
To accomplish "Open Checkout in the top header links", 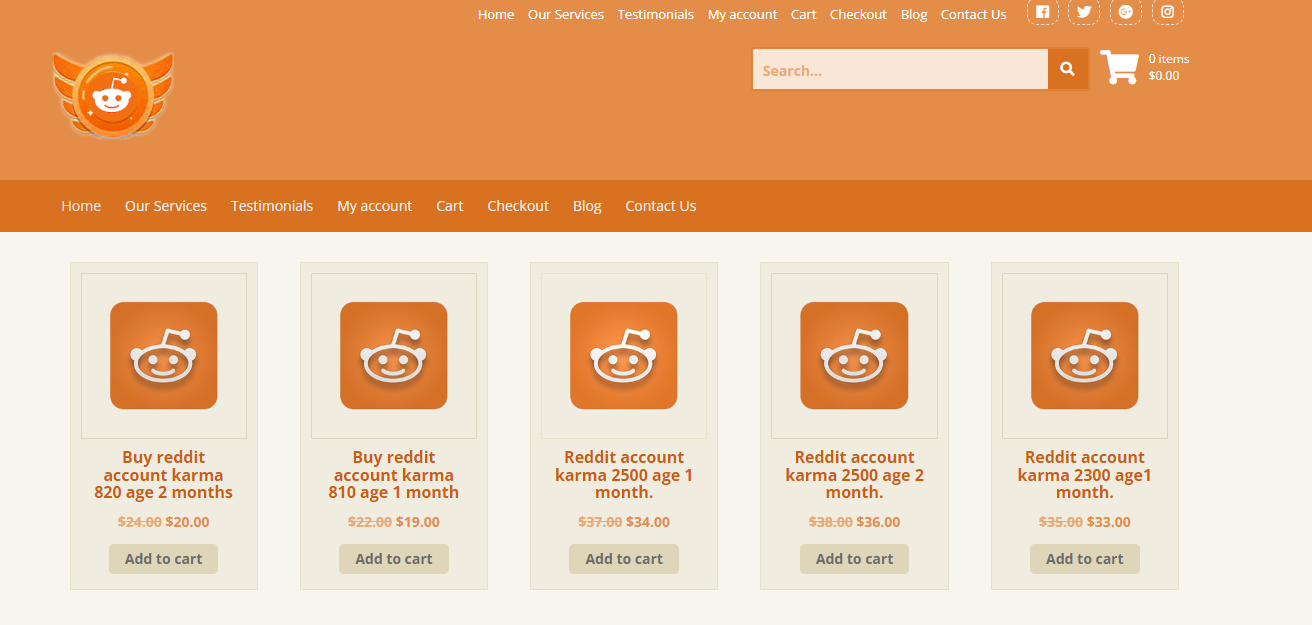I will [x=858, y=14].
